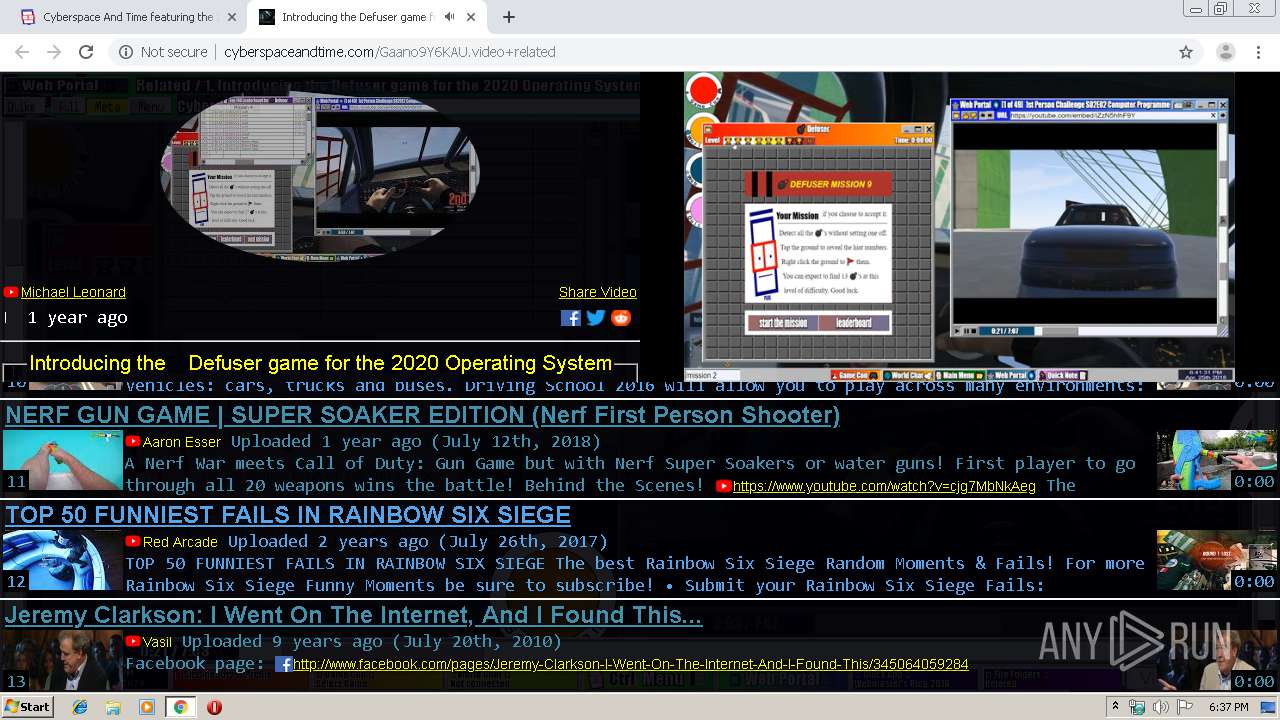Image resolution: width=1280 pixels, height=720 pixels.
Task: Open the Michael Leonard channel link
Action: click(73, 292)
